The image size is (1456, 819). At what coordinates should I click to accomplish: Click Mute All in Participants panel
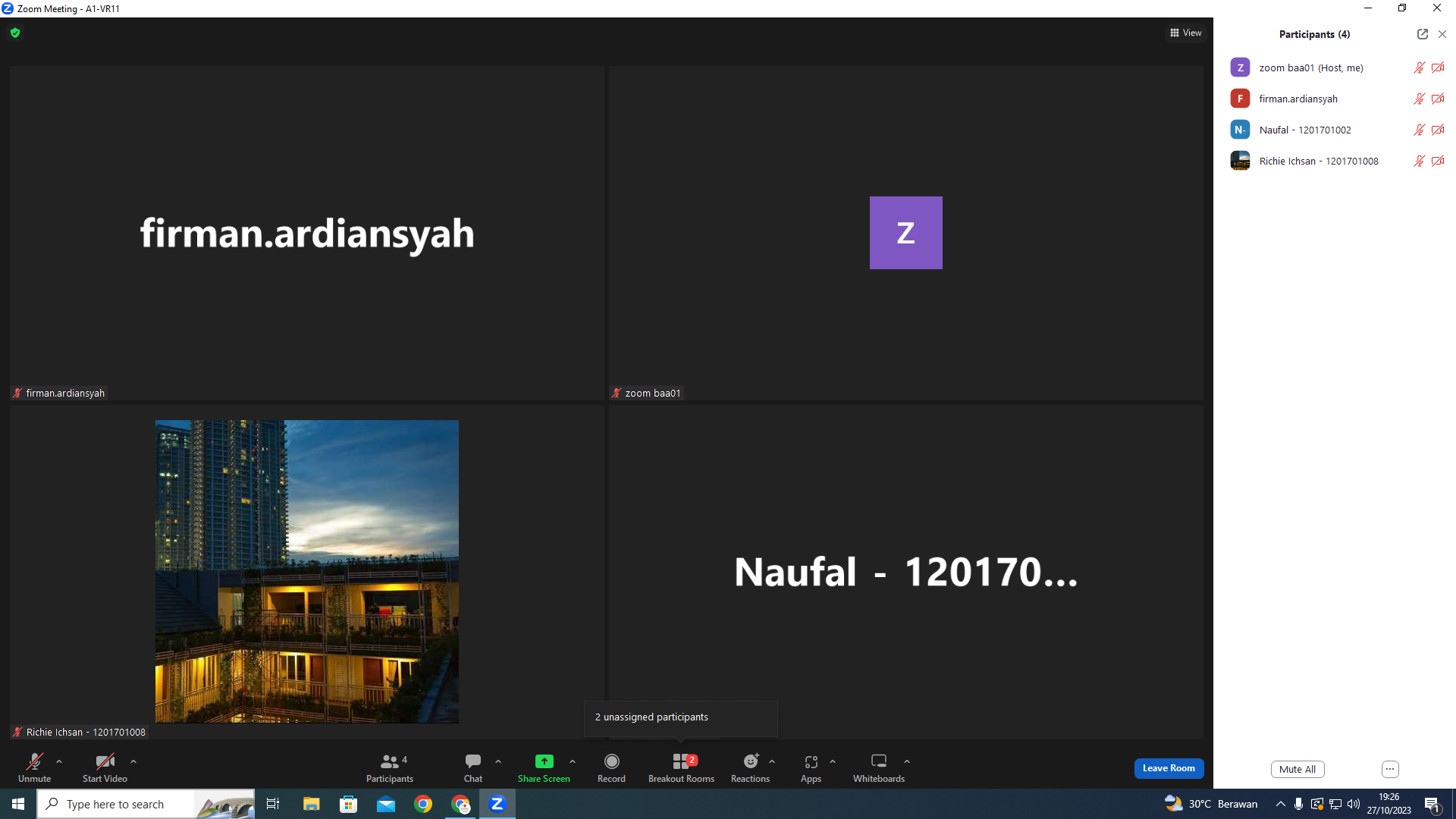[1298, 769]
